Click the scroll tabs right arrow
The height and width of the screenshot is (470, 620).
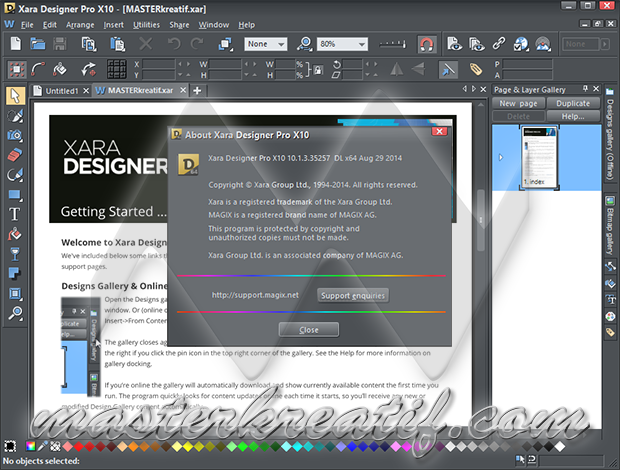pos(474,89)
